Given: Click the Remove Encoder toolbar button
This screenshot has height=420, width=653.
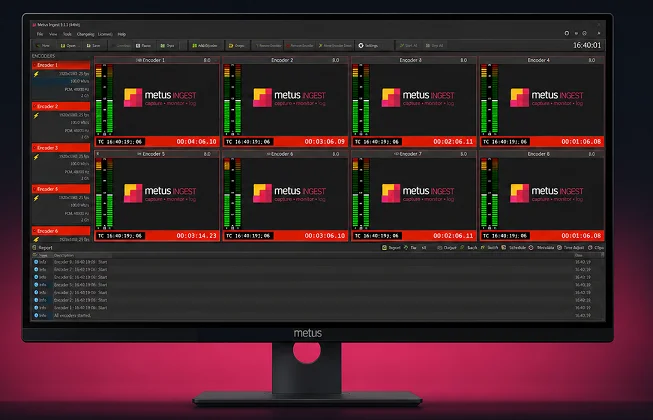Looking at the screenshot, I should tap(299, 45).
